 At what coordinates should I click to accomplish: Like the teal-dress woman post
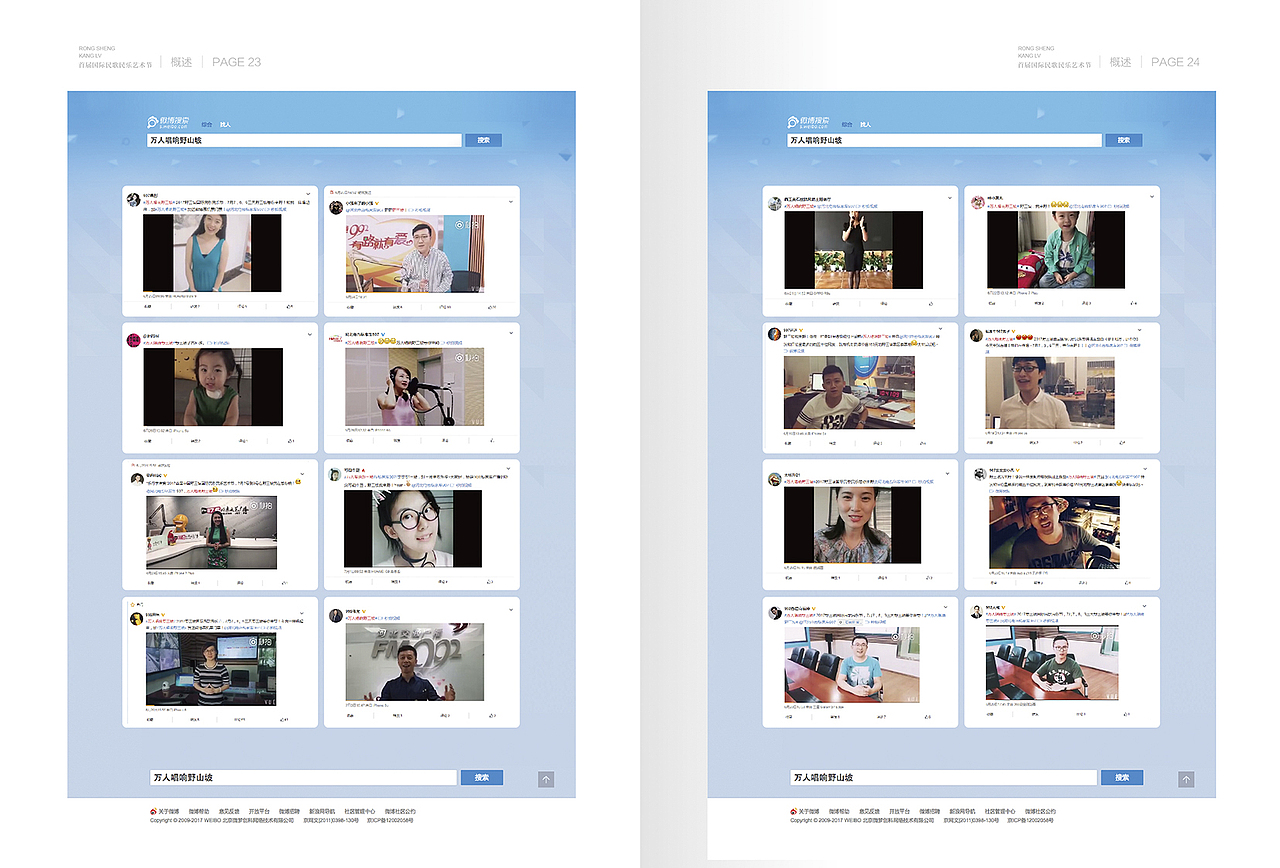[291, 307]
